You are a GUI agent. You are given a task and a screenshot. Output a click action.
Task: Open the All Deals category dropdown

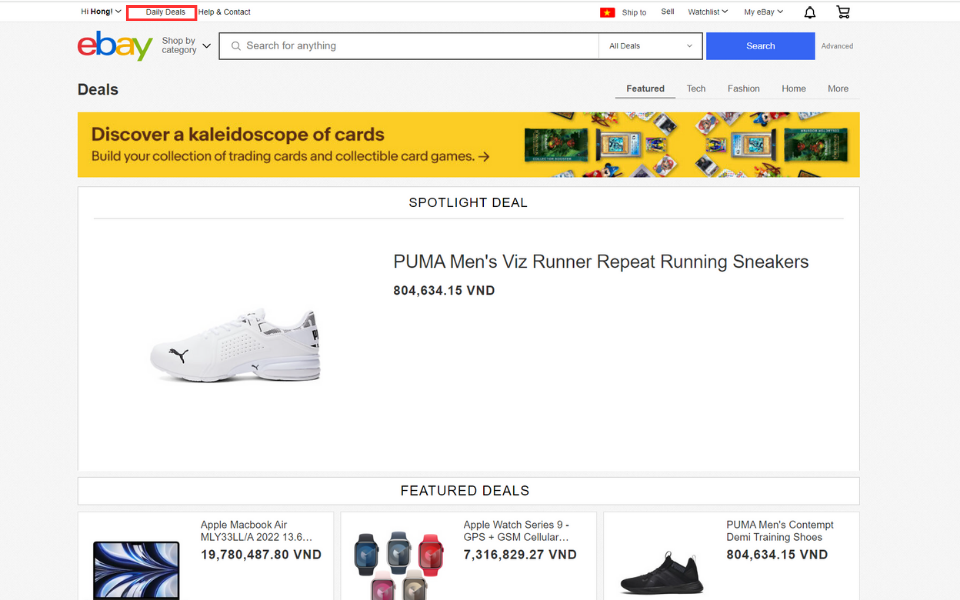pyautogui.click(x=650, y=46)
